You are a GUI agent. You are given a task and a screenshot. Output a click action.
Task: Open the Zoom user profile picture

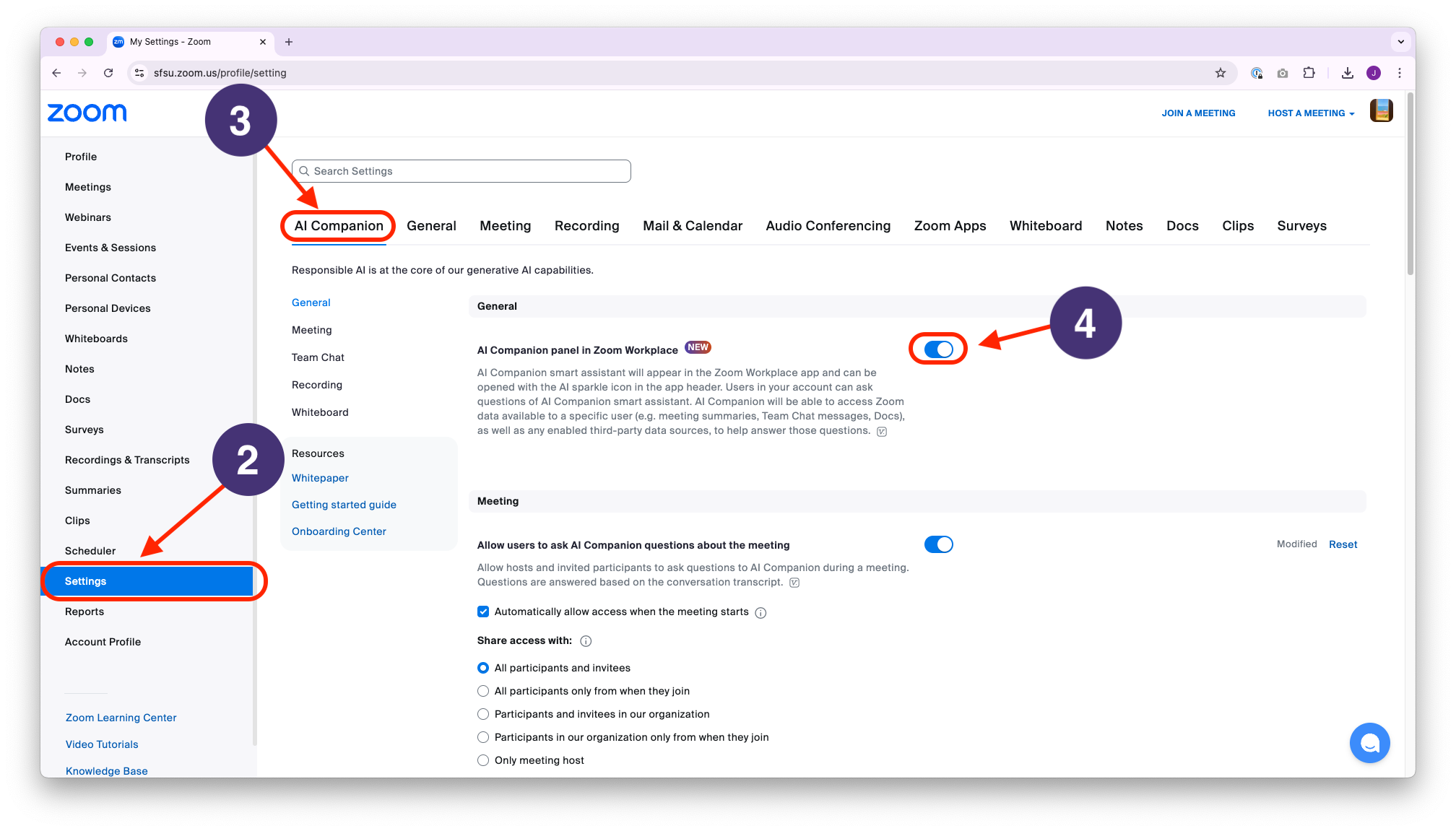click(1382, 111)
